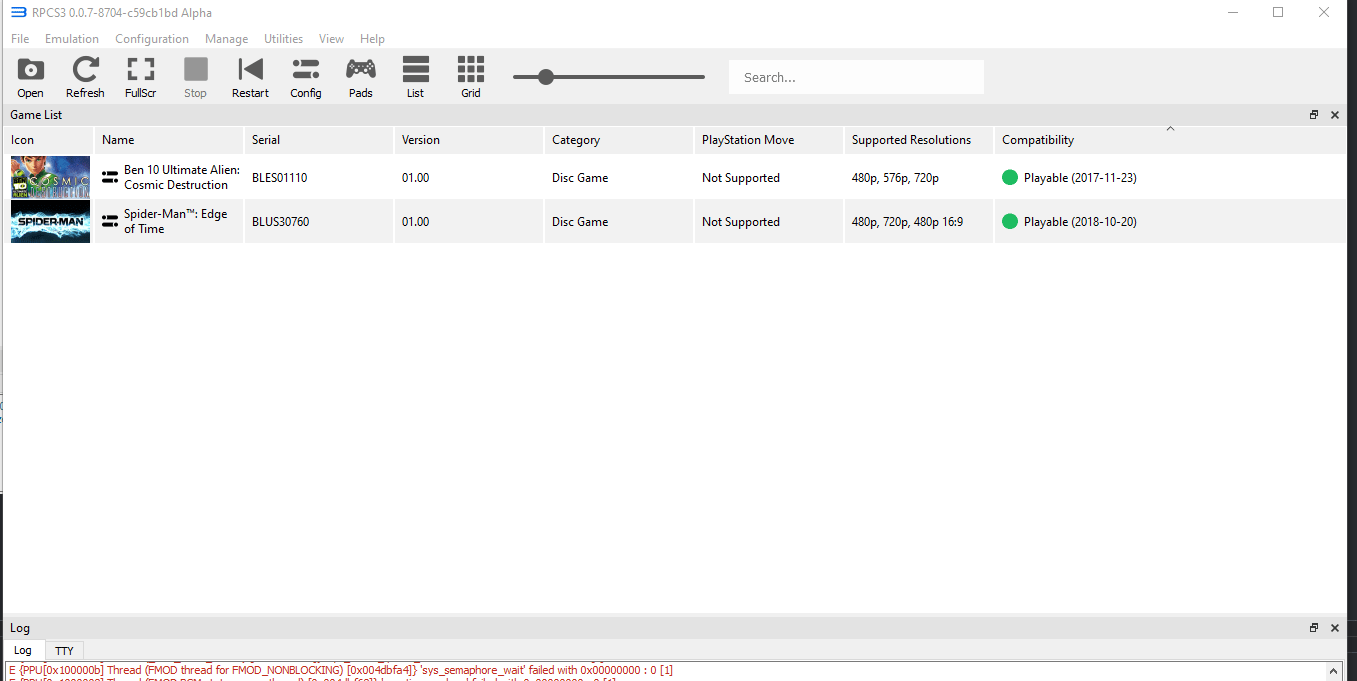The width and height of the screenshot is (1357, 681).
Task: Click the Restart toolbar icon
Action: (x=250, y=77)
